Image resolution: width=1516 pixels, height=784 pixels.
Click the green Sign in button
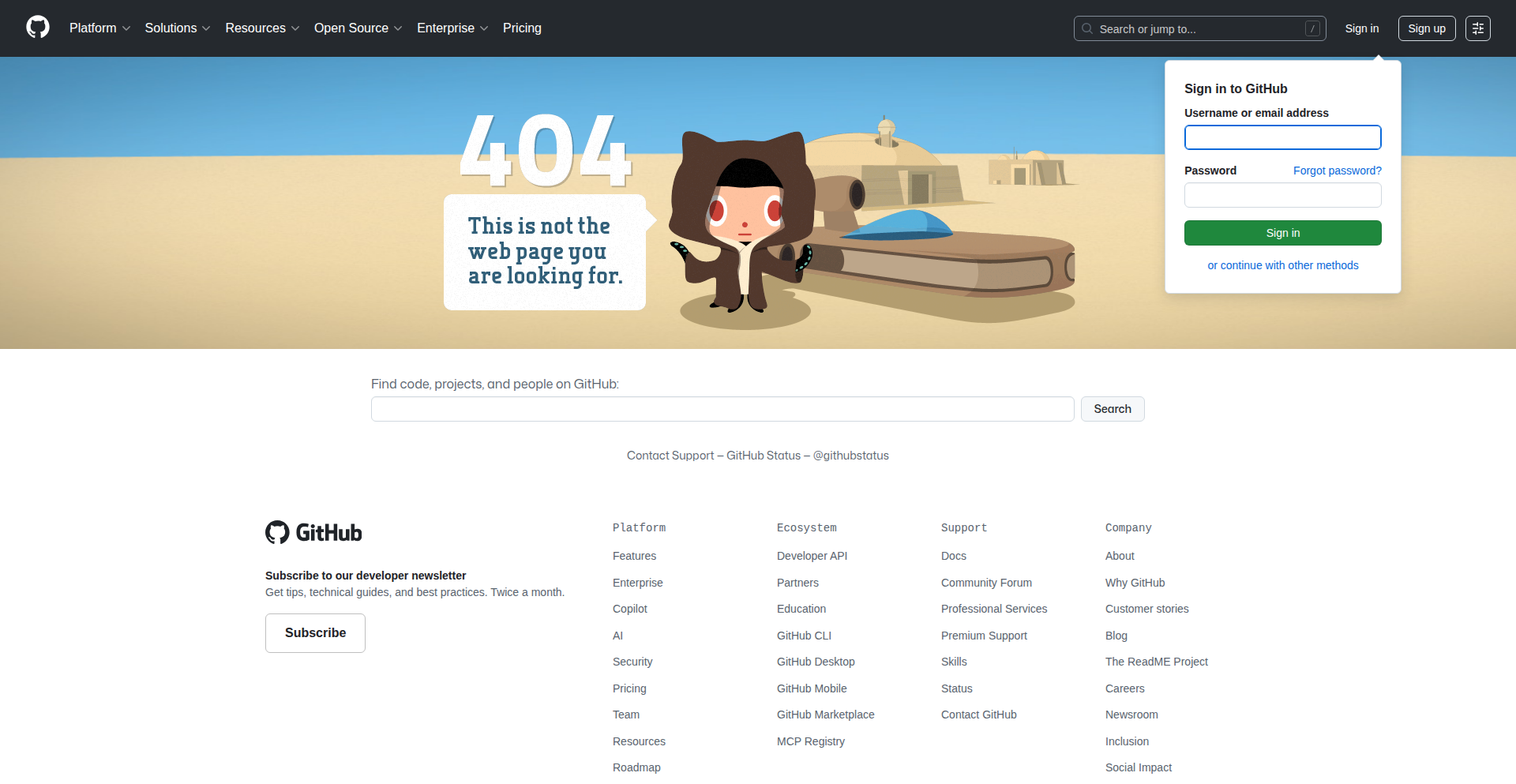[1282, 232]
